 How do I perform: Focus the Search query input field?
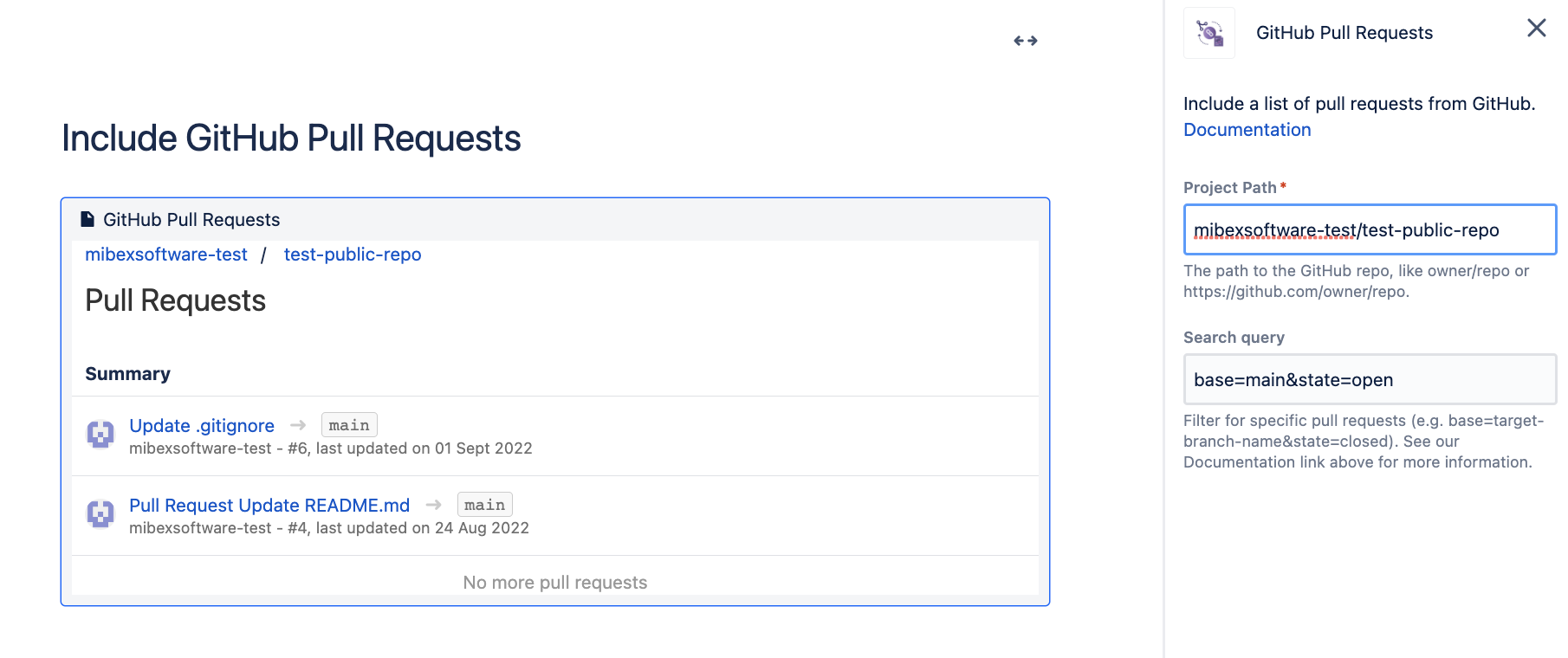(1369, 380)
